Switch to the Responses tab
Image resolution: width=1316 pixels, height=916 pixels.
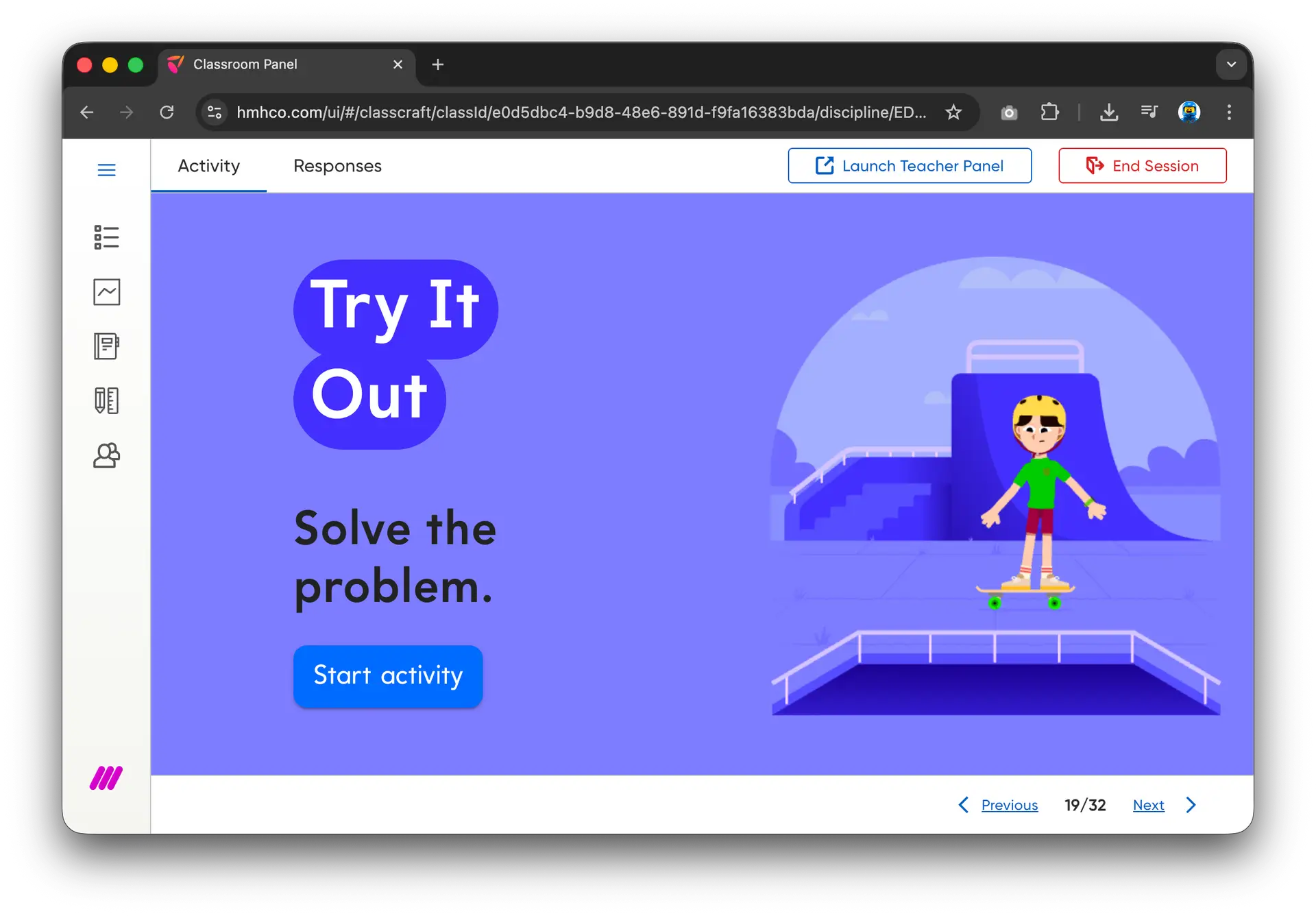click(337, 166)
